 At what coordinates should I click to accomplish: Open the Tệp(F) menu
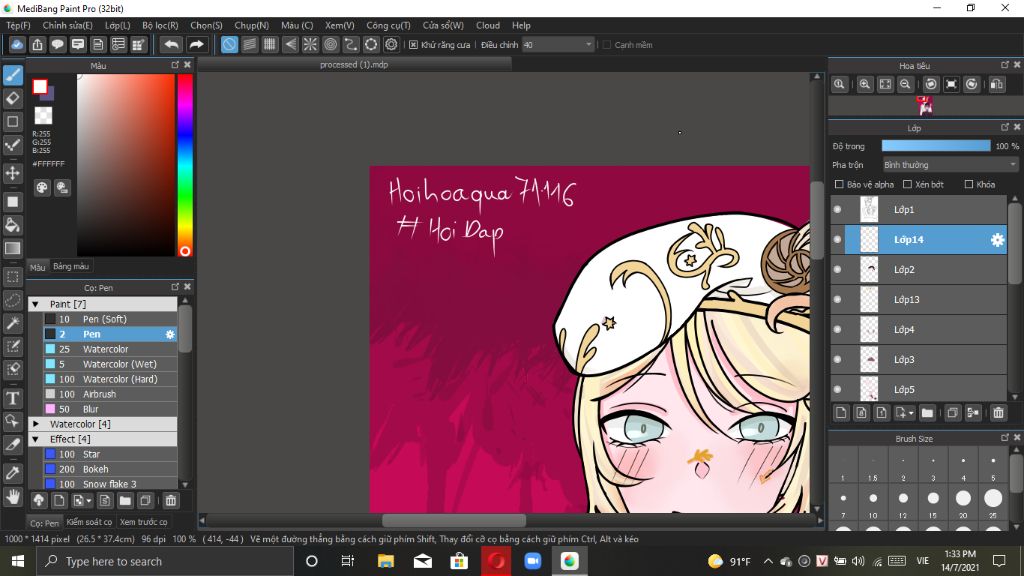[18, 25]
